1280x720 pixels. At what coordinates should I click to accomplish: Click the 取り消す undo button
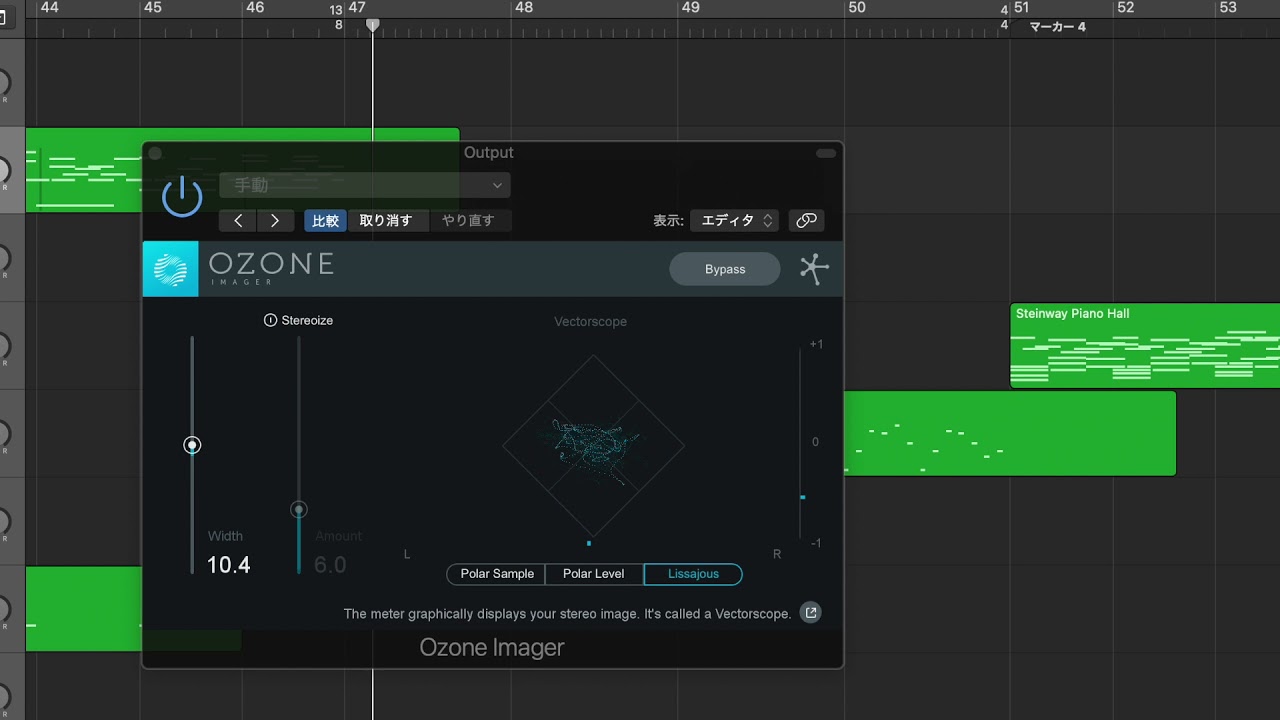(386, 221)
